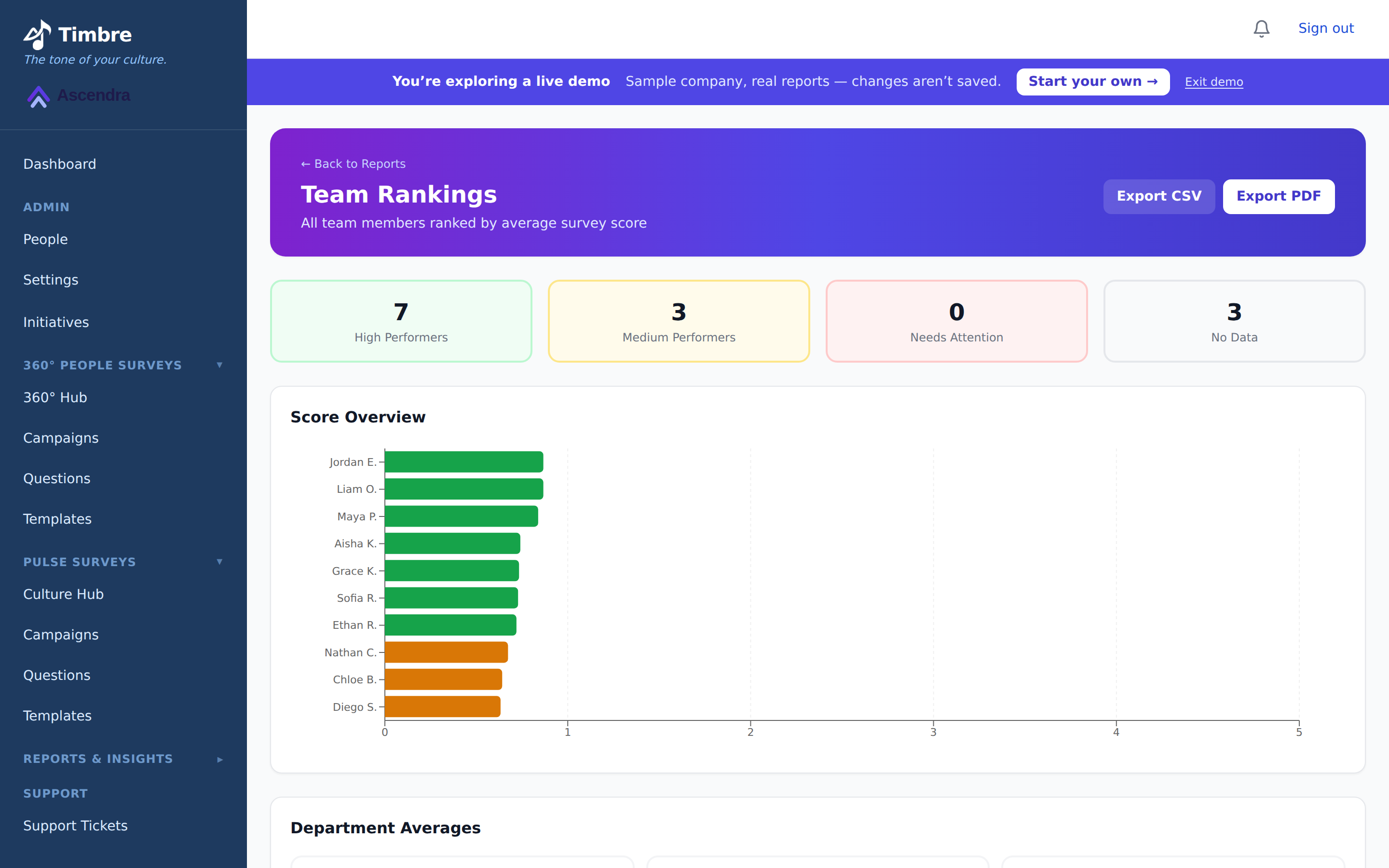1389x868 pixels.
Task: Export rankings as PDF
Action: [1278, 196]
